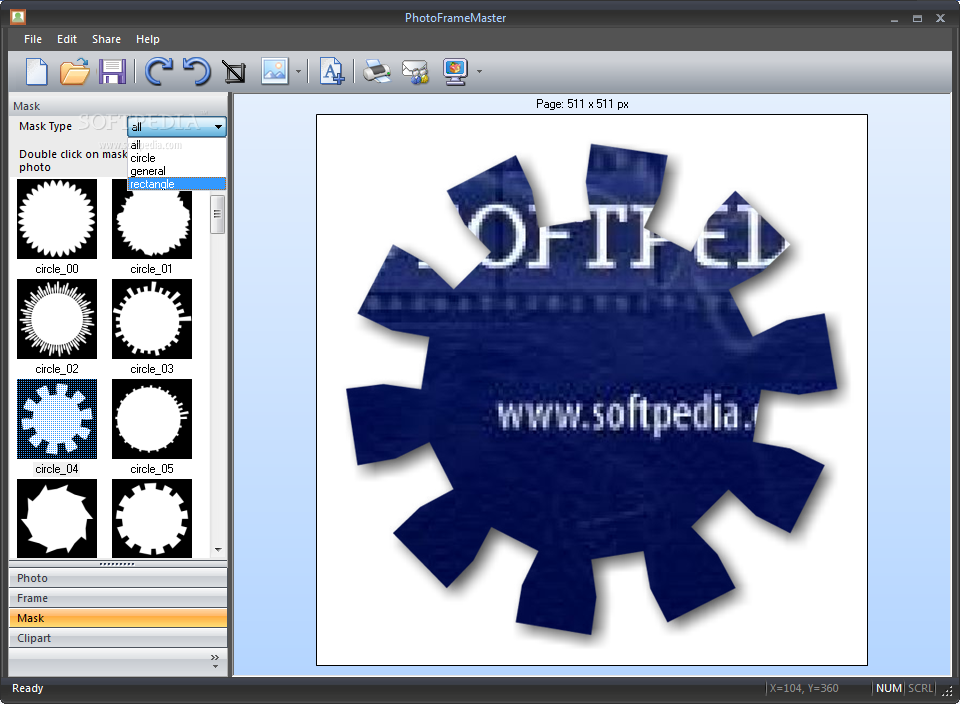Open the arrow beside Add photo icon
The image size is (960, 704).
tap(298, 72)
